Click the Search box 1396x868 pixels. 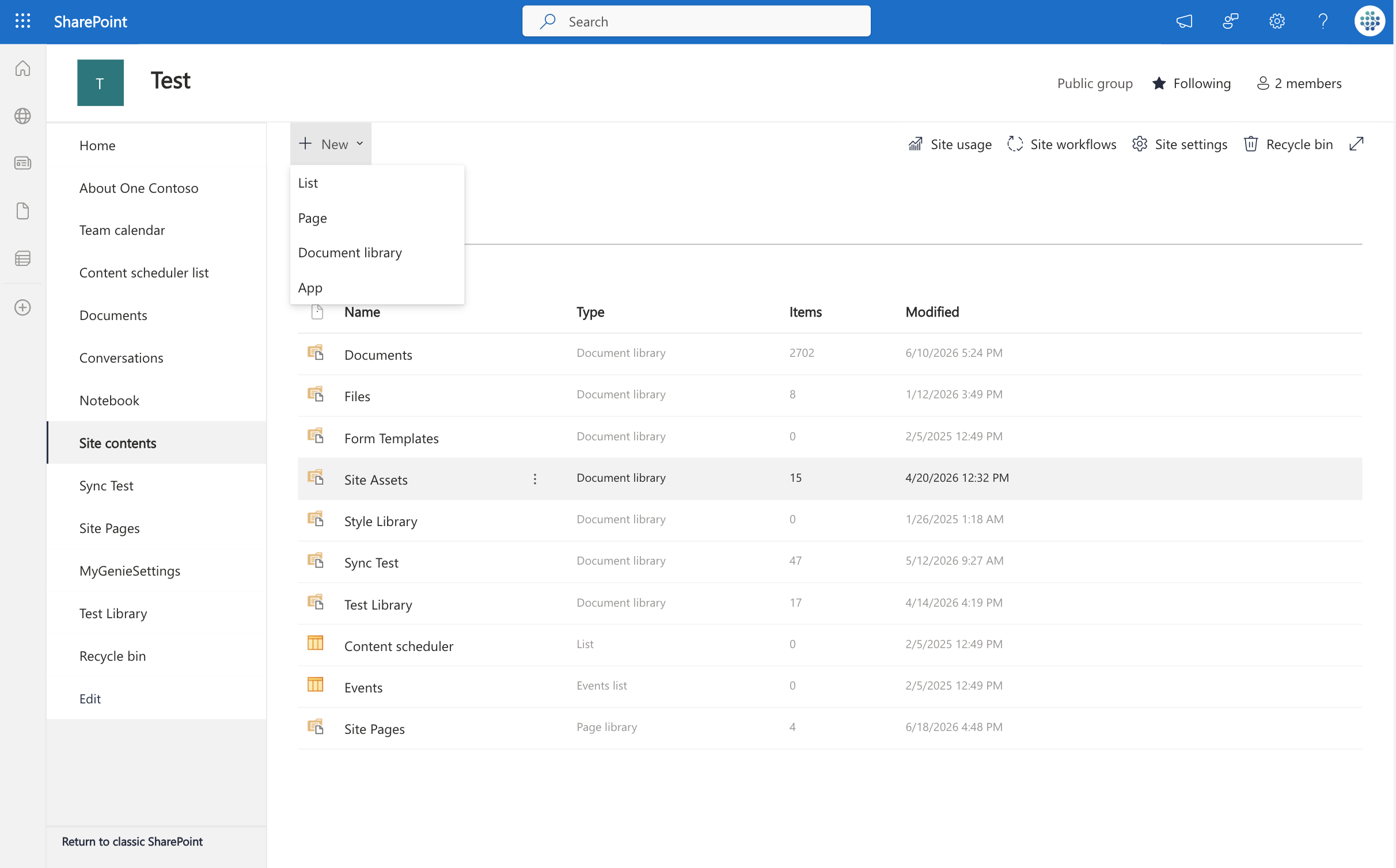click(x=696, y=21)
